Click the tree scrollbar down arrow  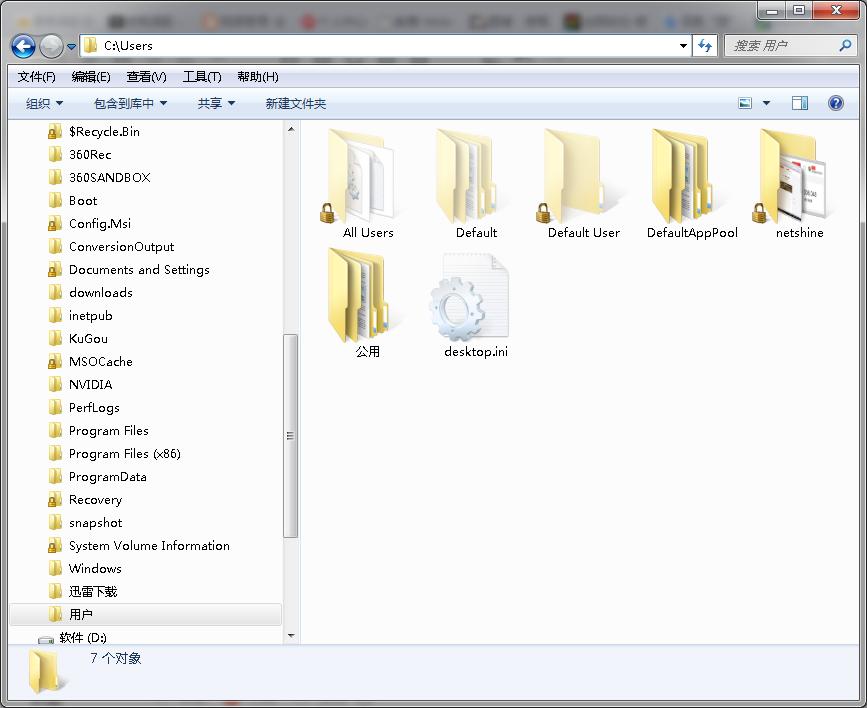click(291, 636)
